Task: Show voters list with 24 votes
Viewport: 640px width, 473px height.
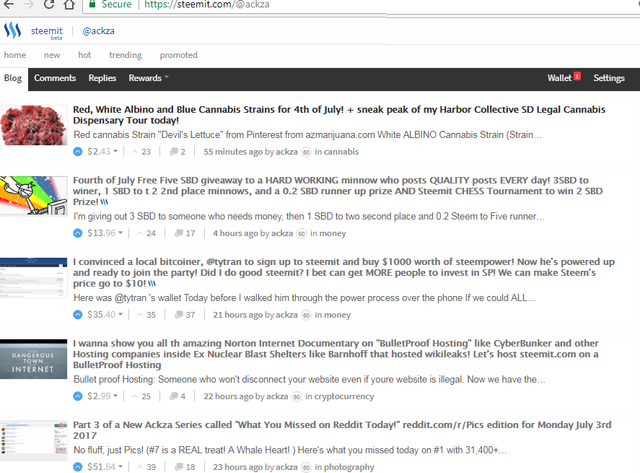Action: pos(146,233)
